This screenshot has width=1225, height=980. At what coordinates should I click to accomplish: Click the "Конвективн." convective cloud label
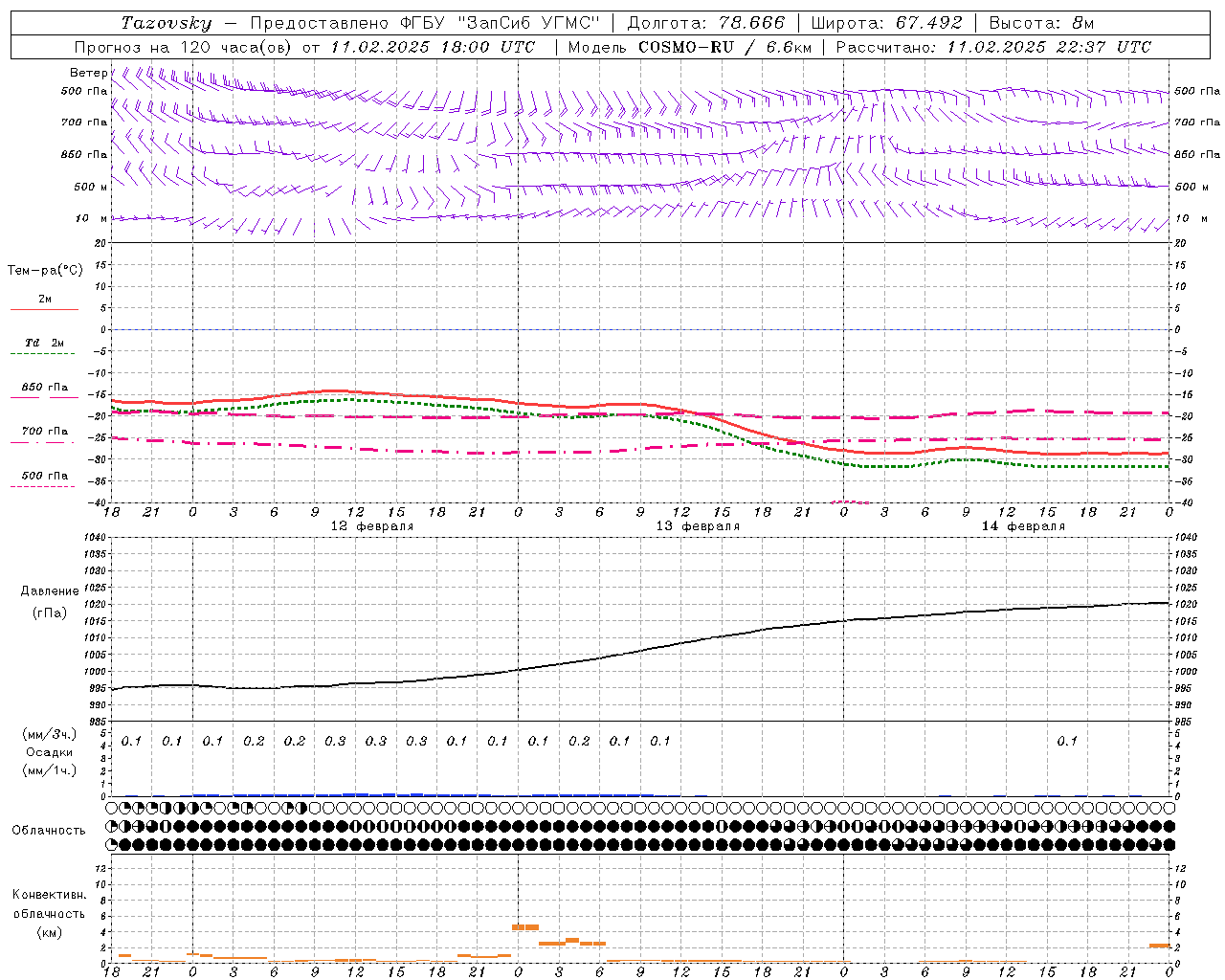(50, 895)
